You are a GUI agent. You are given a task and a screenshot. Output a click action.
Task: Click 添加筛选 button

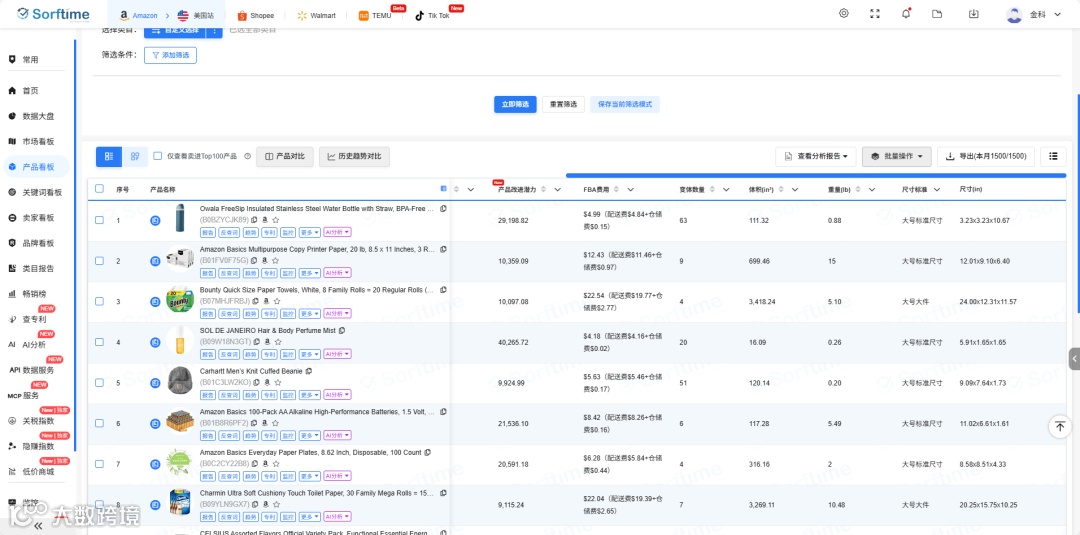(170, 55)
